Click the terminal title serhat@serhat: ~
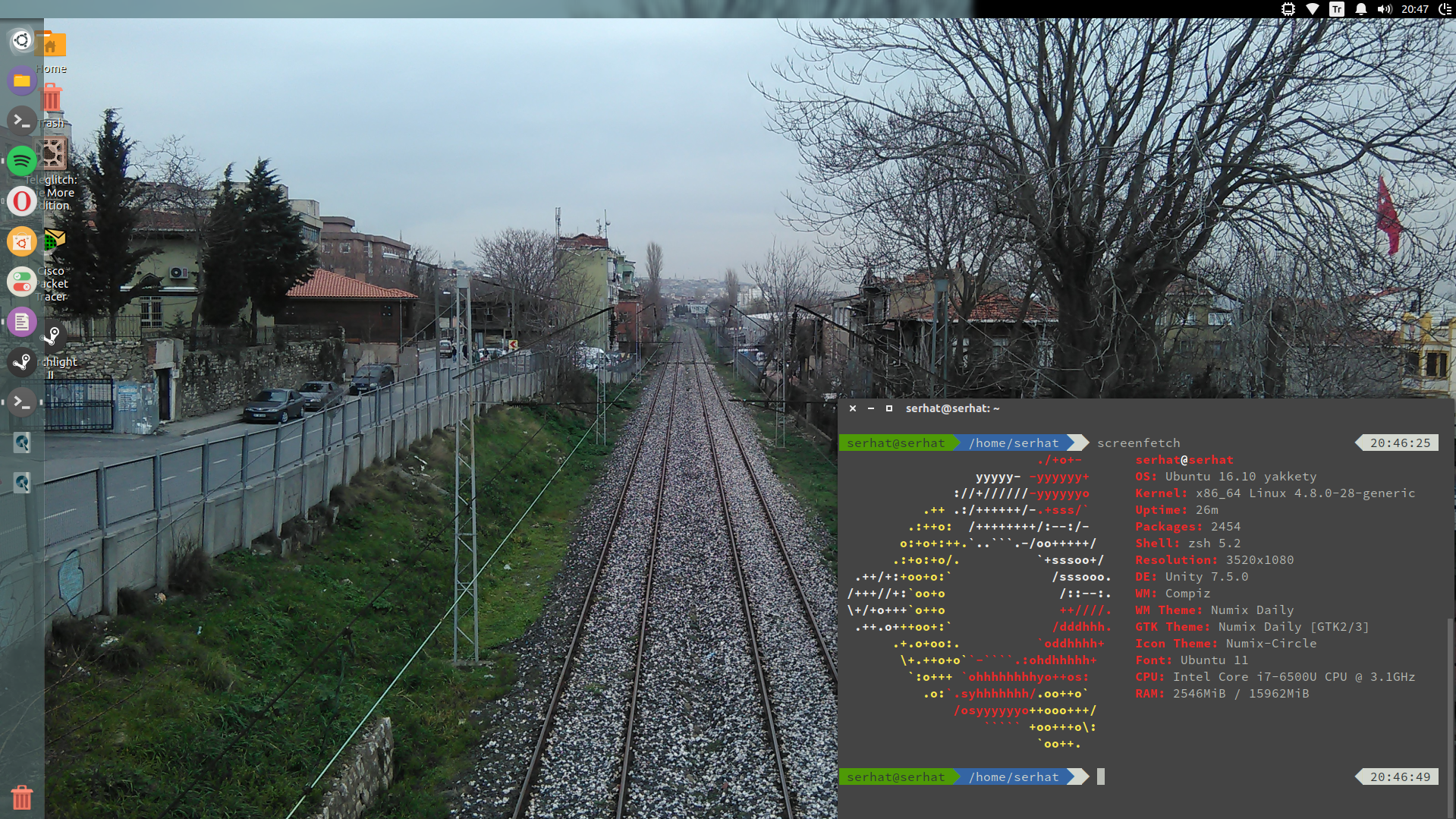Screen dimensions: 1456x819 click(x=952, y=408)
